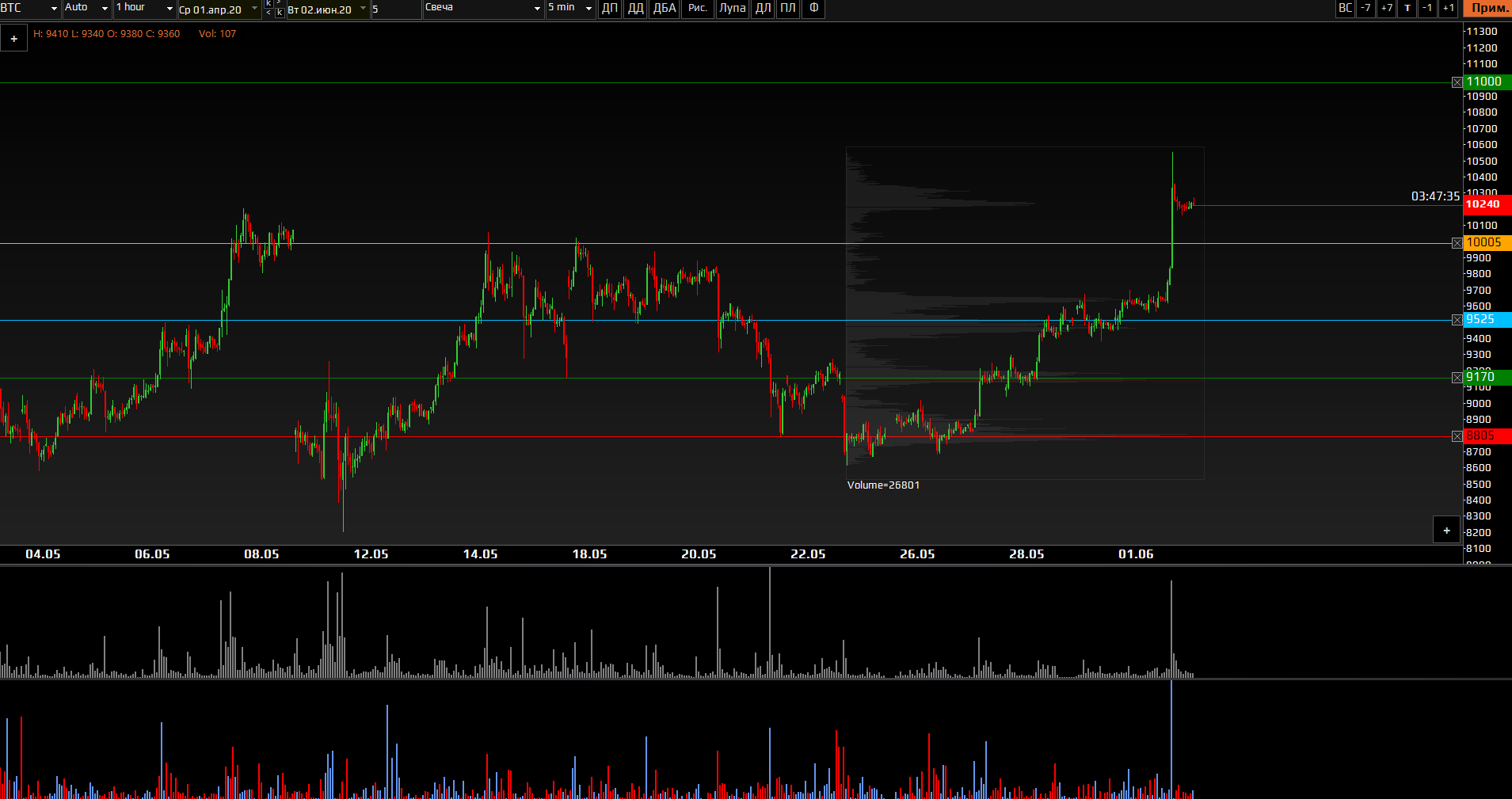Click the ВС button in top-right toolbar
Screen dimensions: 1512x799
tap(1345, 9)
